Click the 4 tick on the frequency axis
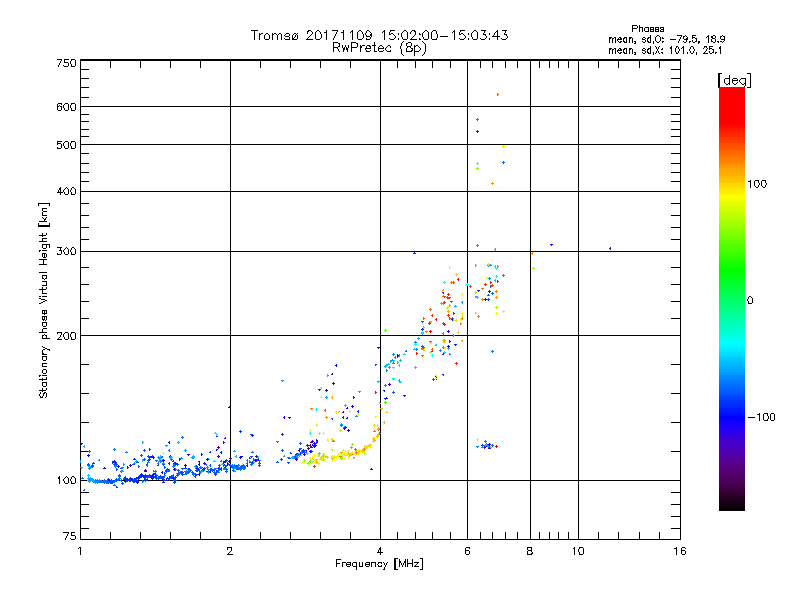Image resolution: width=800 pixels, height=600 pixels. (x=380, y=551)
